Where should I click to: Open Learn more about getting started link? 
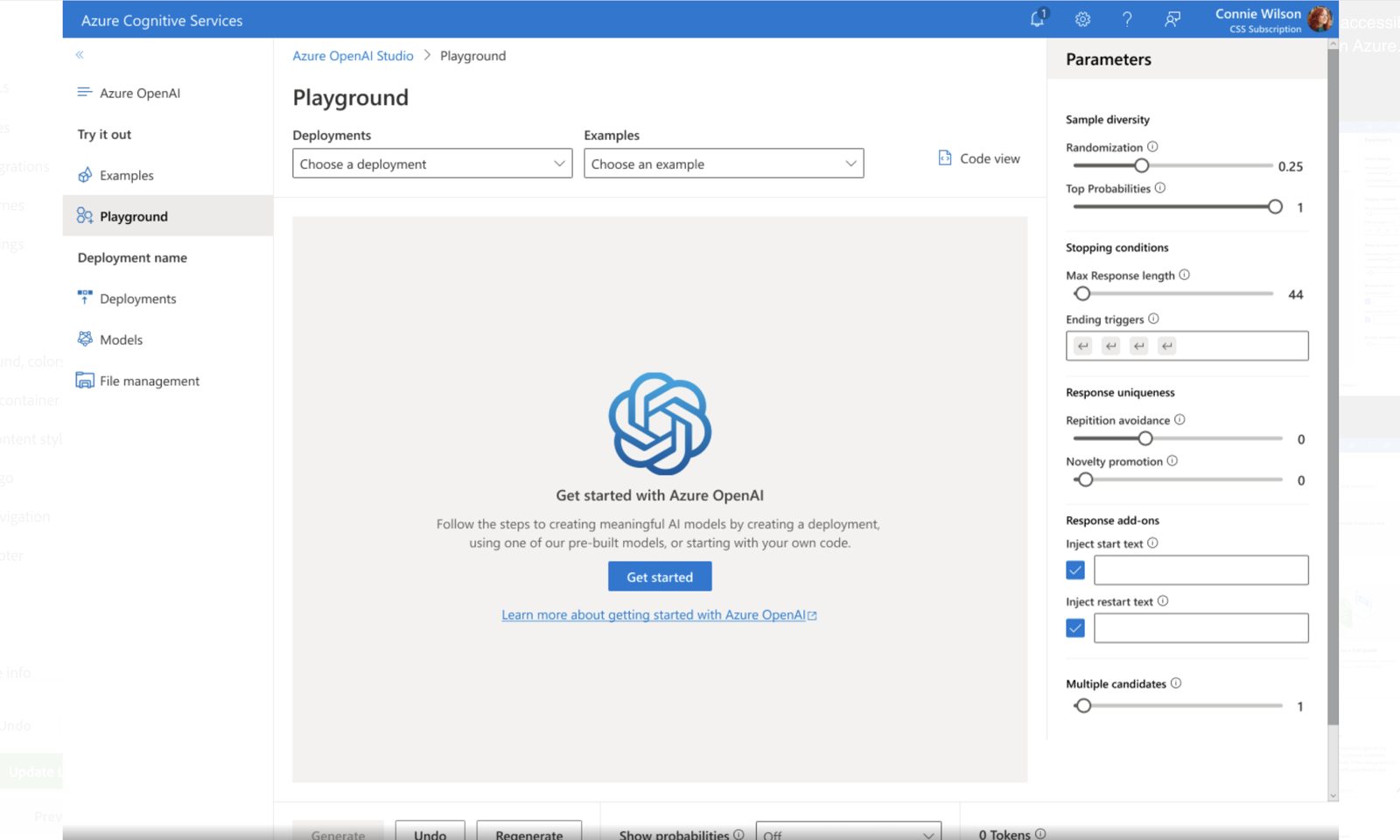pos(659,615)
